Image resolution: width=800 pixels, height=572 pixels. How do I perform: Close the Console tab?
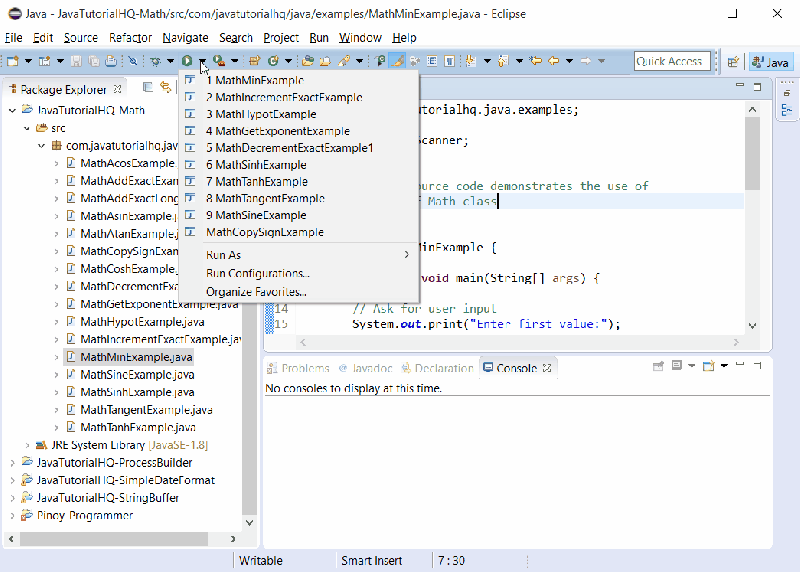tap(547, 368)
